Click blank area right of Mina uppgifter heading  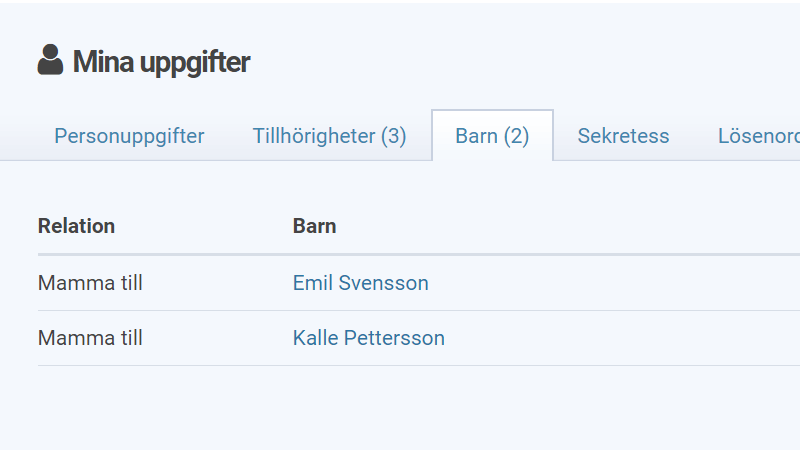(x=520, y=62)
